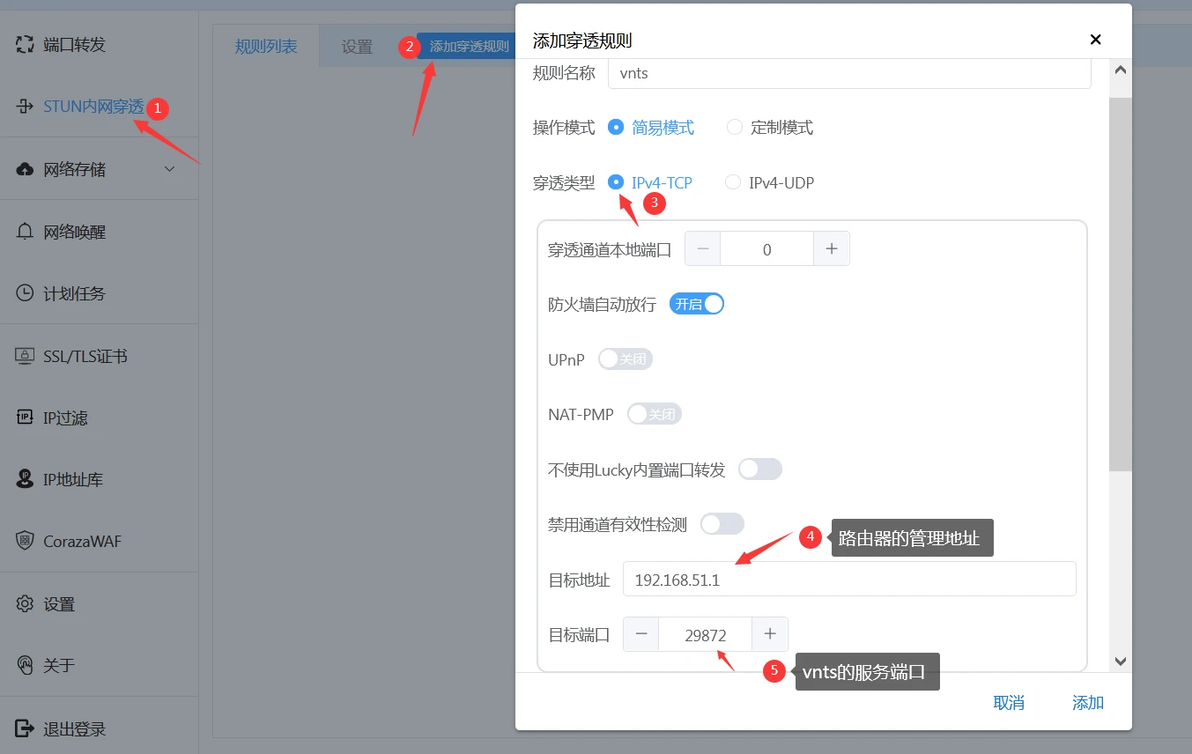Increase 目标端口 with the plus button
1192x754 pixels.
[770, 634]
